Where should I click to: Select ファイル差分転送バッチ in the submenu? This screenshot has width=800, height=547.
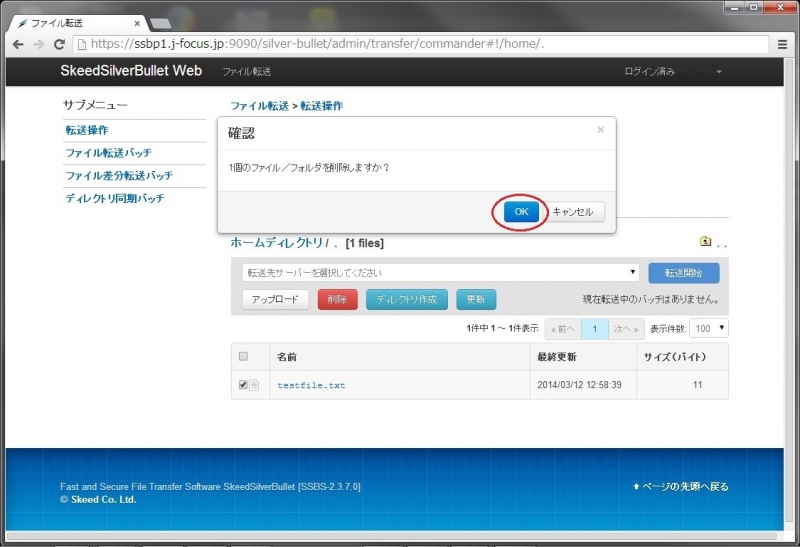pos(119,176)
